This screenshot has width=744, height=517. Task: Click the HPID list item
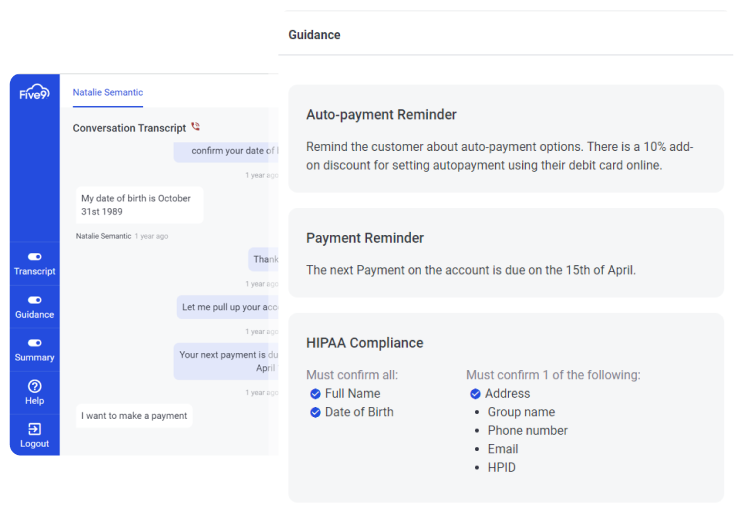coord(500,468)
